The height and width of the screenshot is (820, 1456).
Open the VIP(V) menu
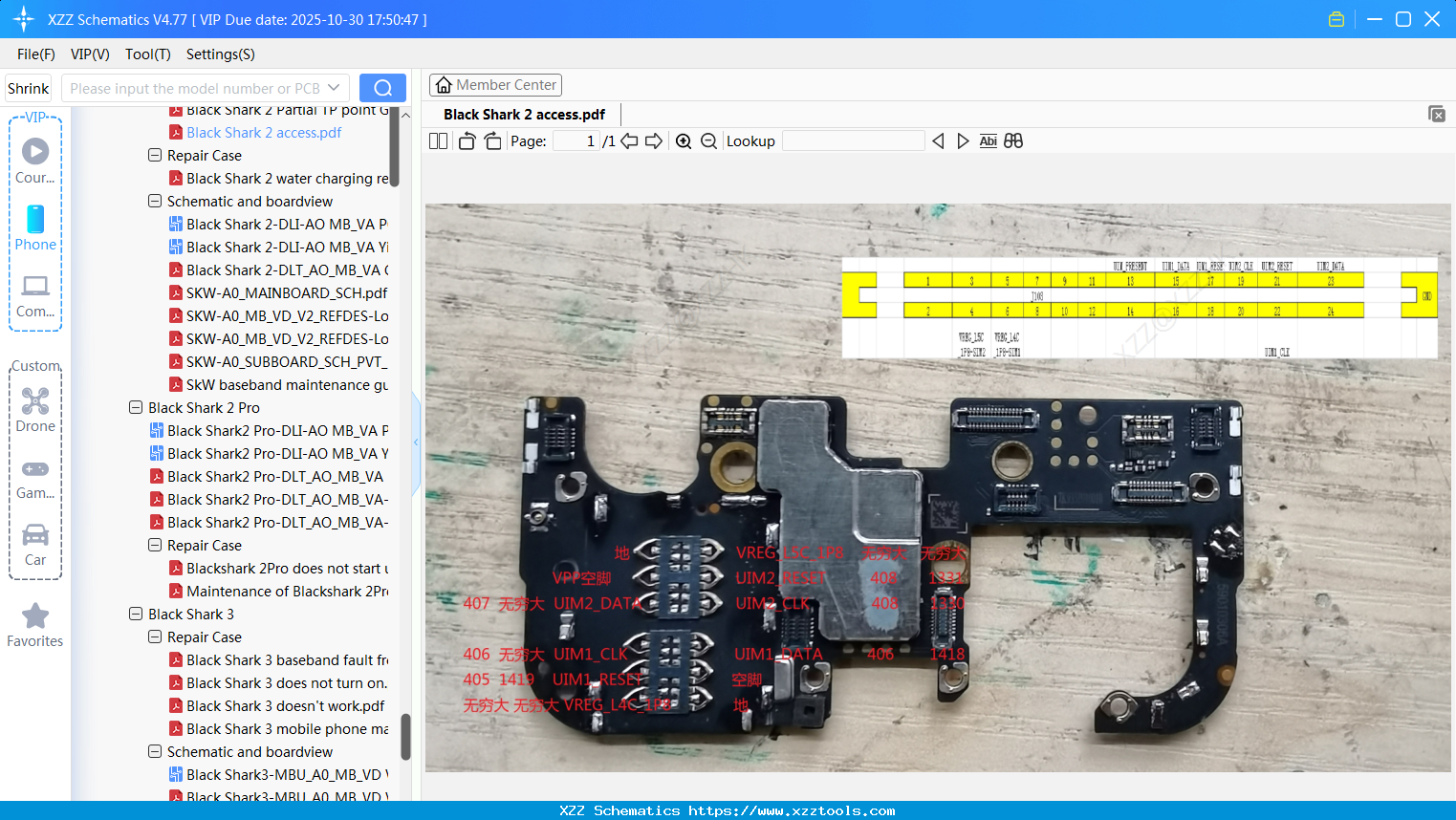coord(90,54)
